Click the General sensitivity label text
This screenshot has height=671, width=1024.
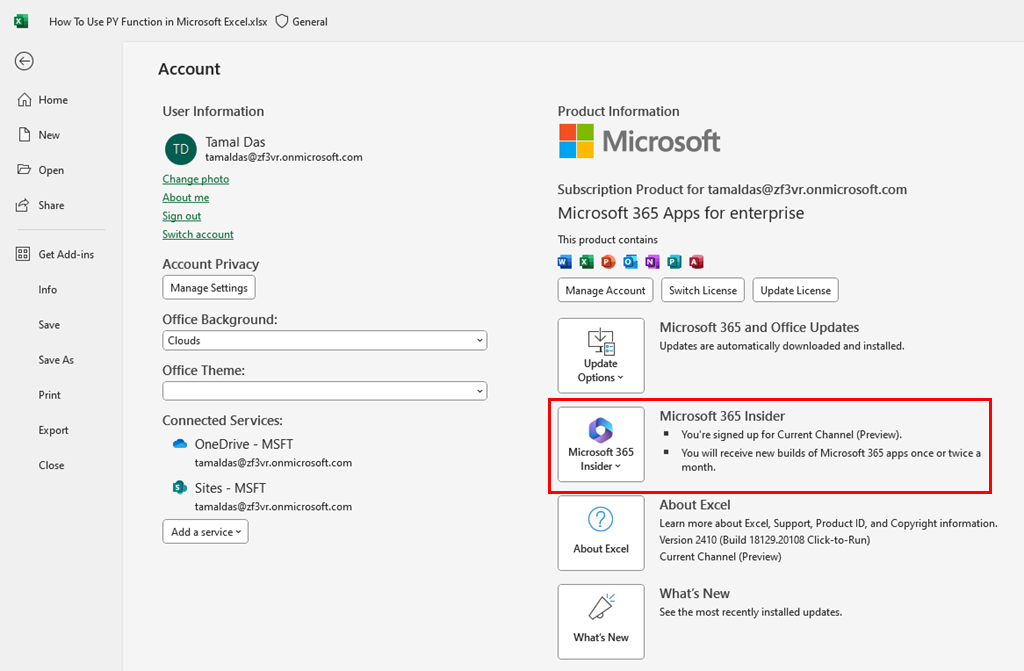(x=310, y=22)
